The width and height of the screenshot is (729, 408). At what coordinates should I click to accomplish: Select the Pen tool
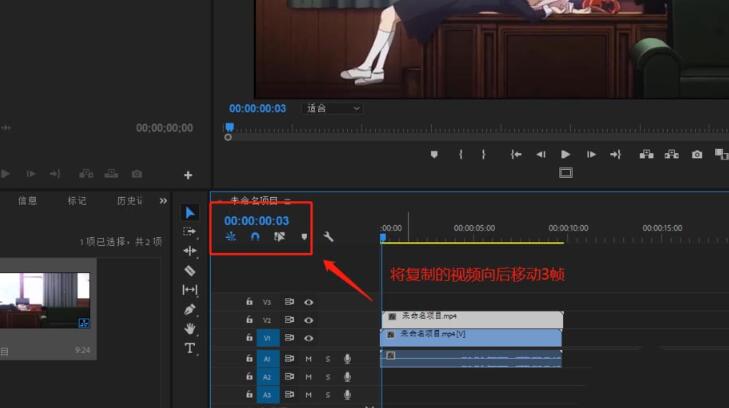coord(190,309)
